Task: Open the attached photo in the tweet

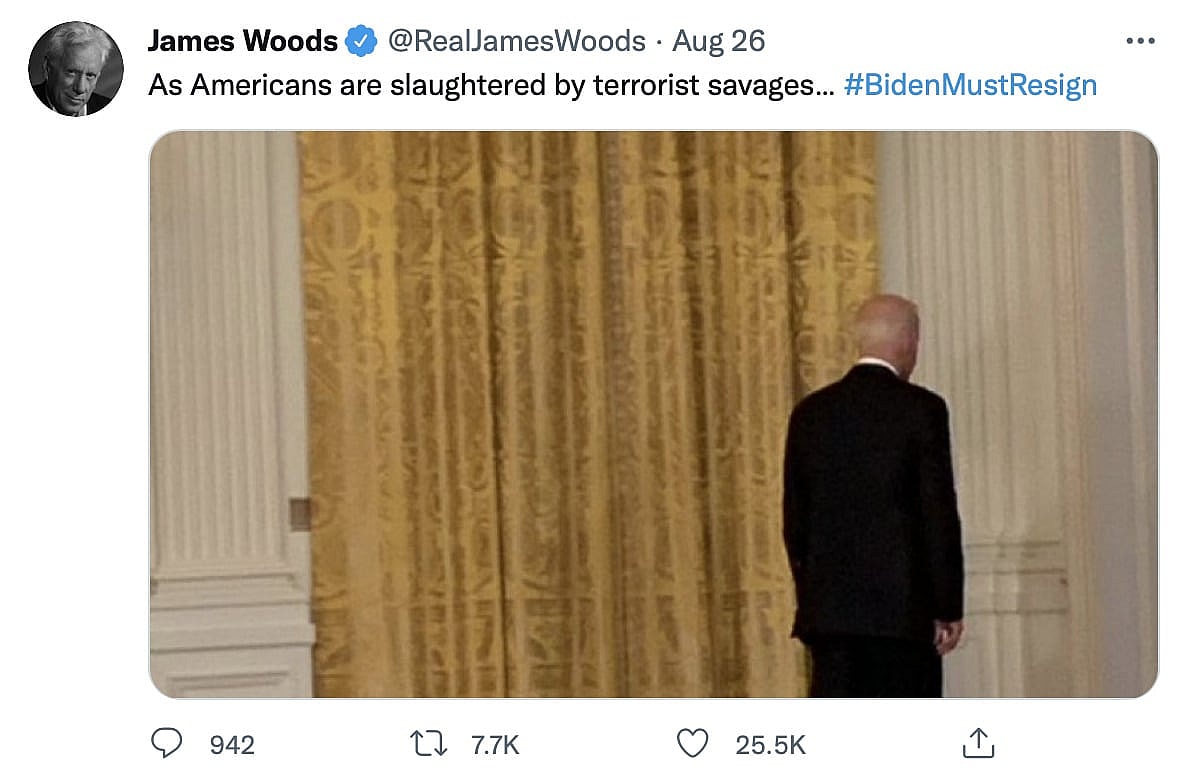Action: coord(653,415)
